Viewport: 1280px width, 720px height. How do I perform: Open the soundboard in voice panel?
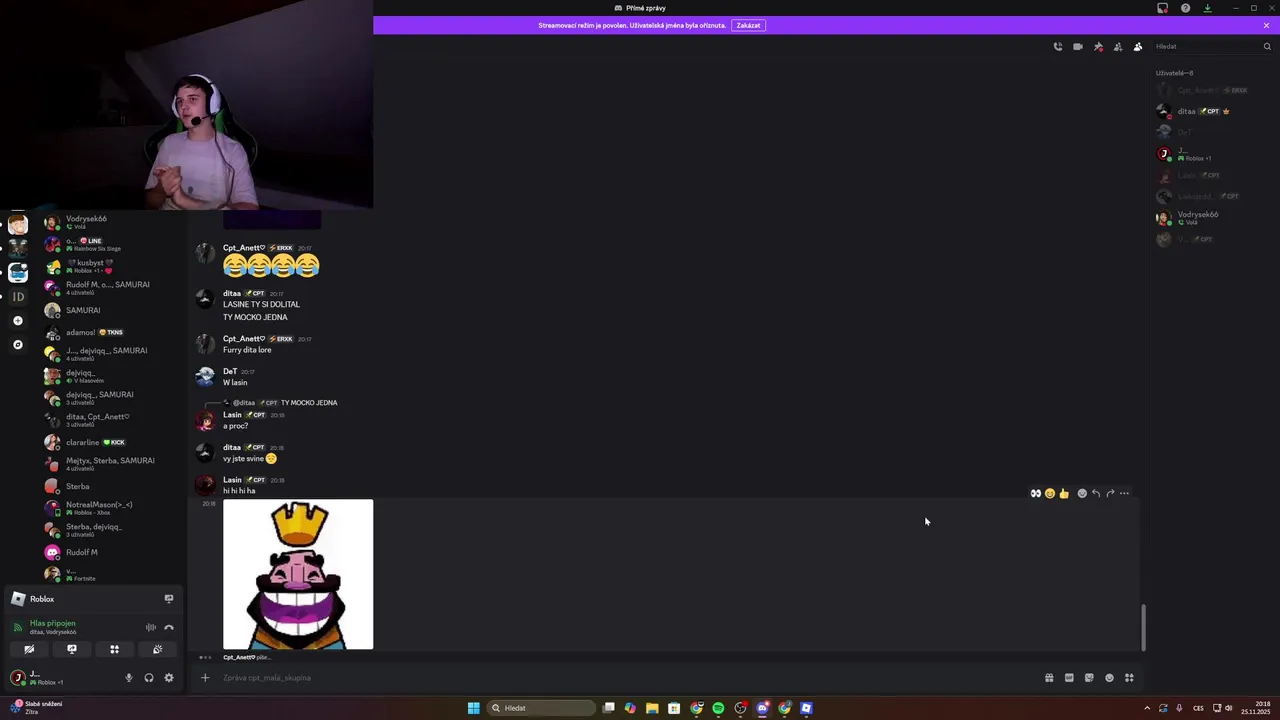pos(157,649)
